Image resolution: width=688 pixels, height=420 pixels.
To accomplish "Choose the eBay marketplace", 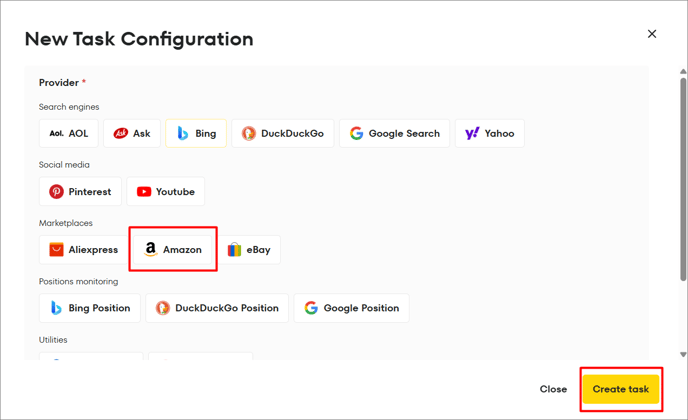I will [x=249, y=250].
